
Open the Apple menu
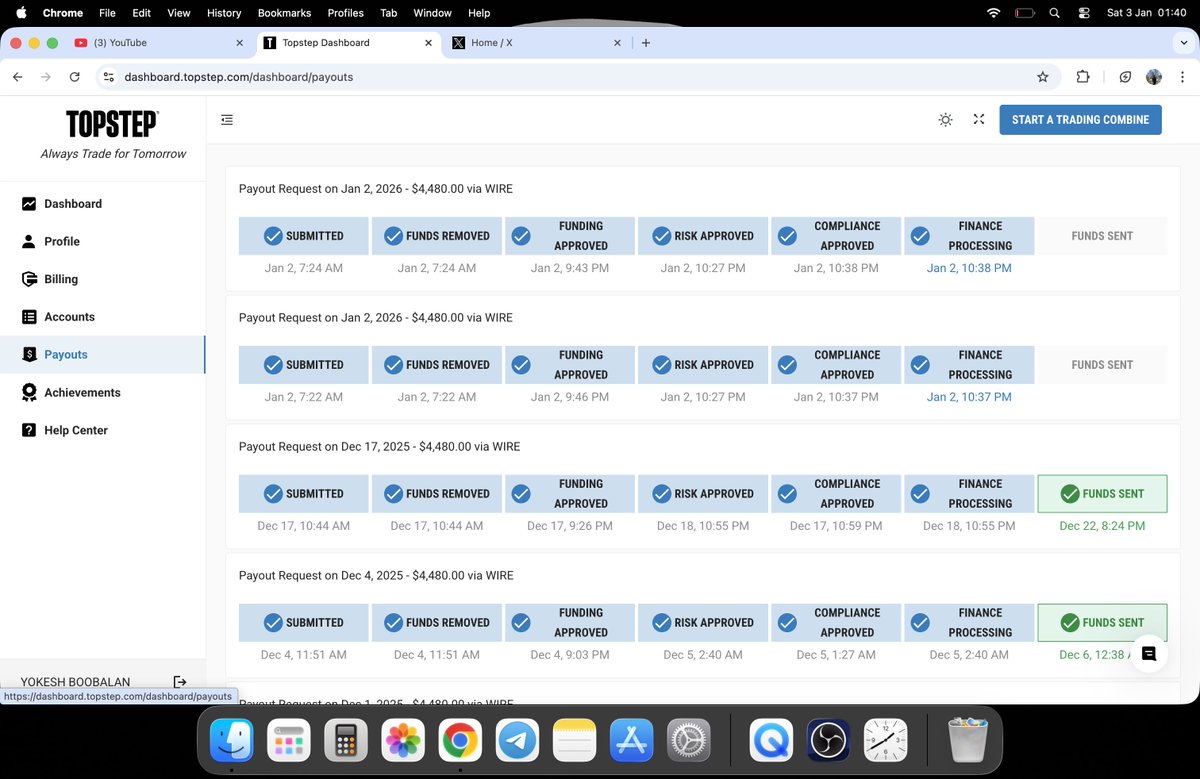[20, 13]
